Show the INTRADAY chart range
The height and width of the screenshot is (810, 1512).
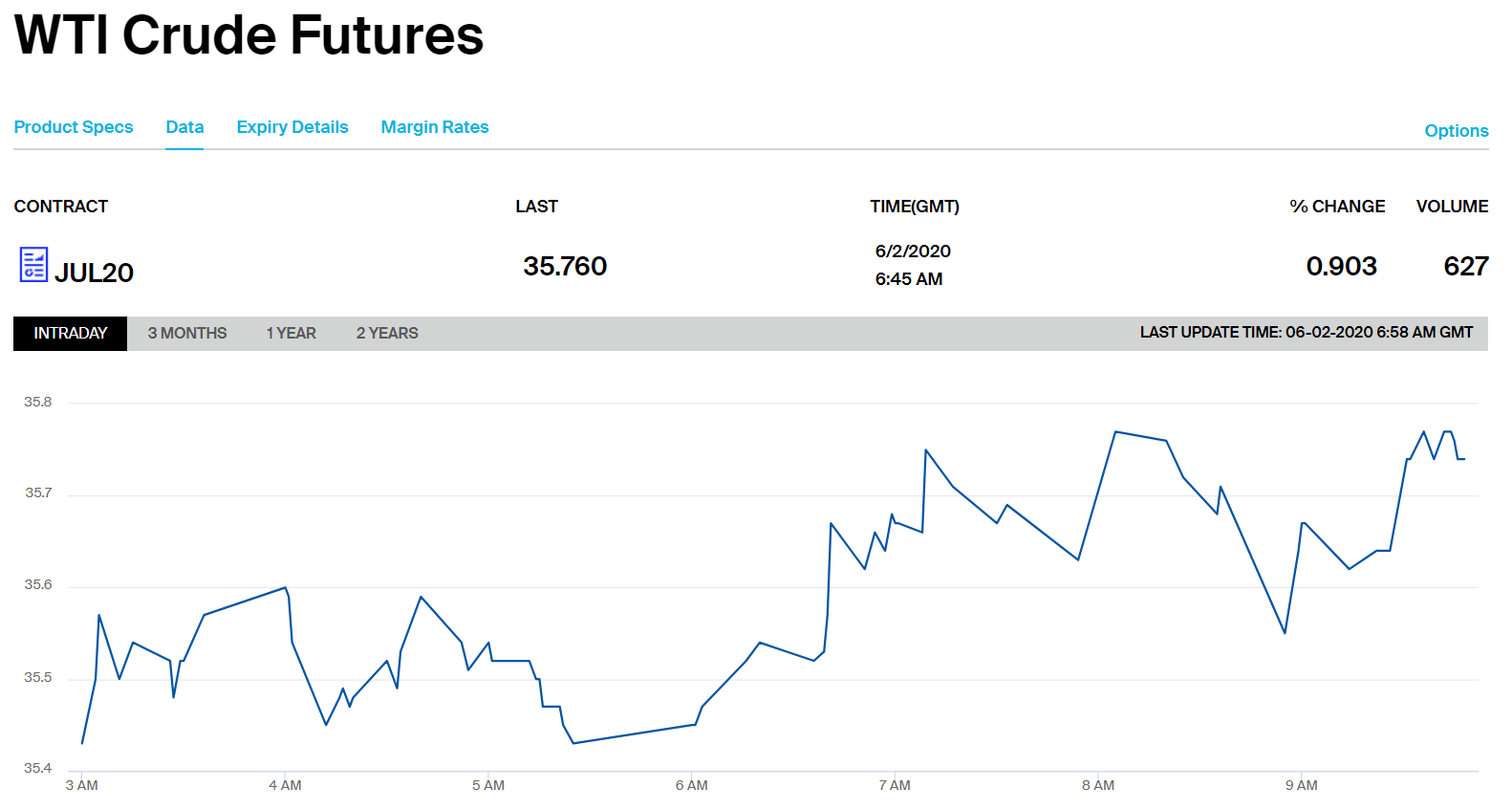click(x=71, y=333)
